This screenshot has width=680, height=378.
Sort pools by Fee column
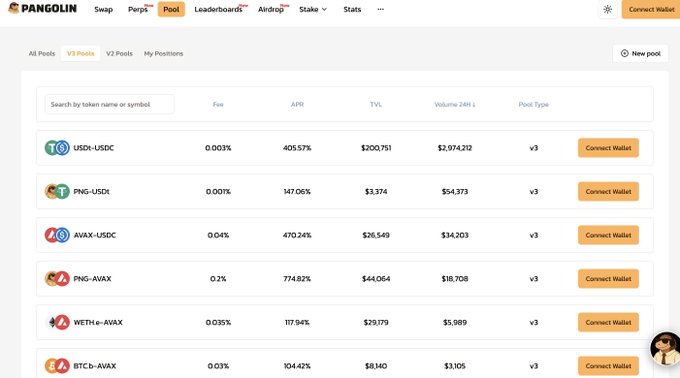coord(218,104)
